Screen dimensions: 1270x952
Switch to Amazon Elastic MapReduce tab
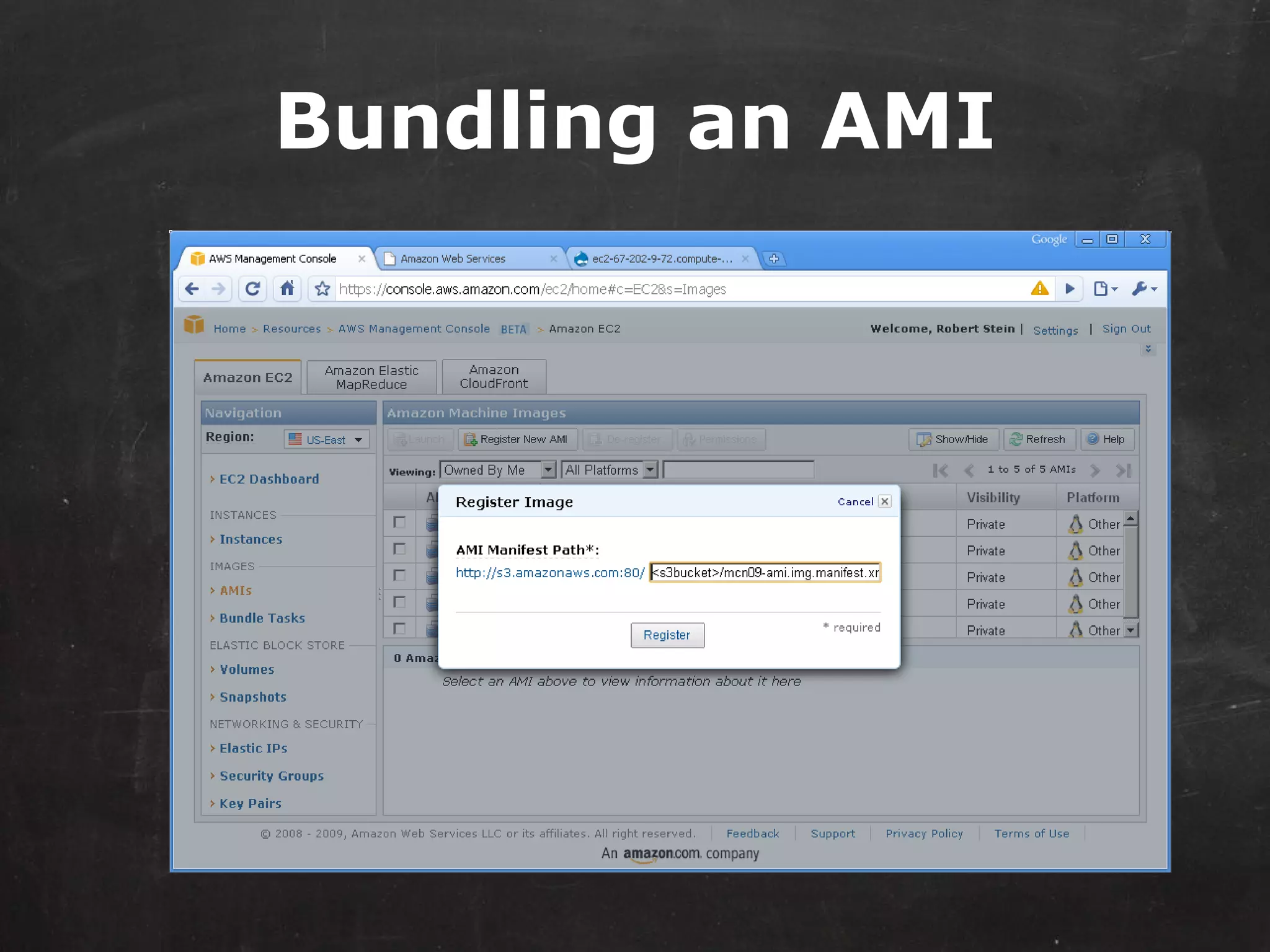(x=371, y=377)
